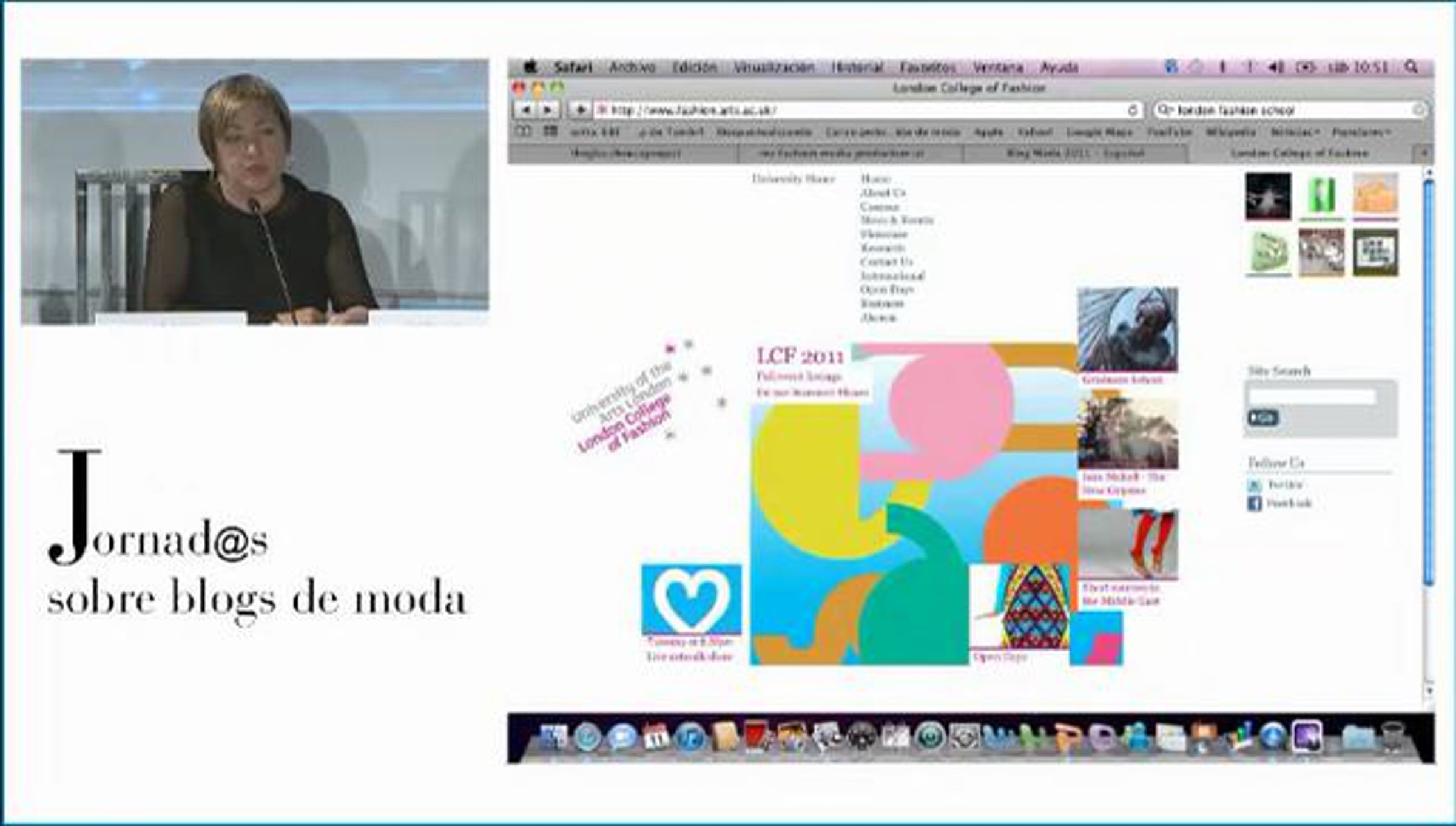
Task: Open iTunes from the Dock
Action: tap(690, 737)
